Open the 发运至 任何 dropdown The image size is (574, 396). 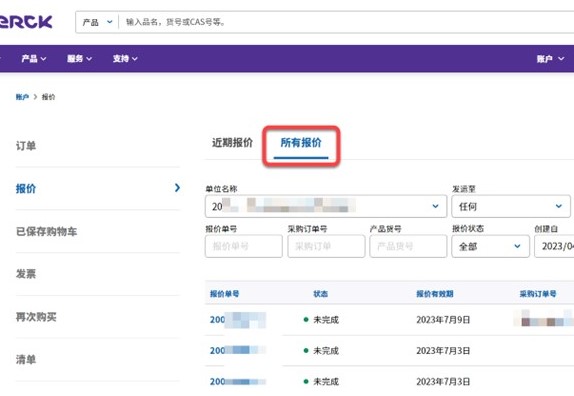[511, 206]
